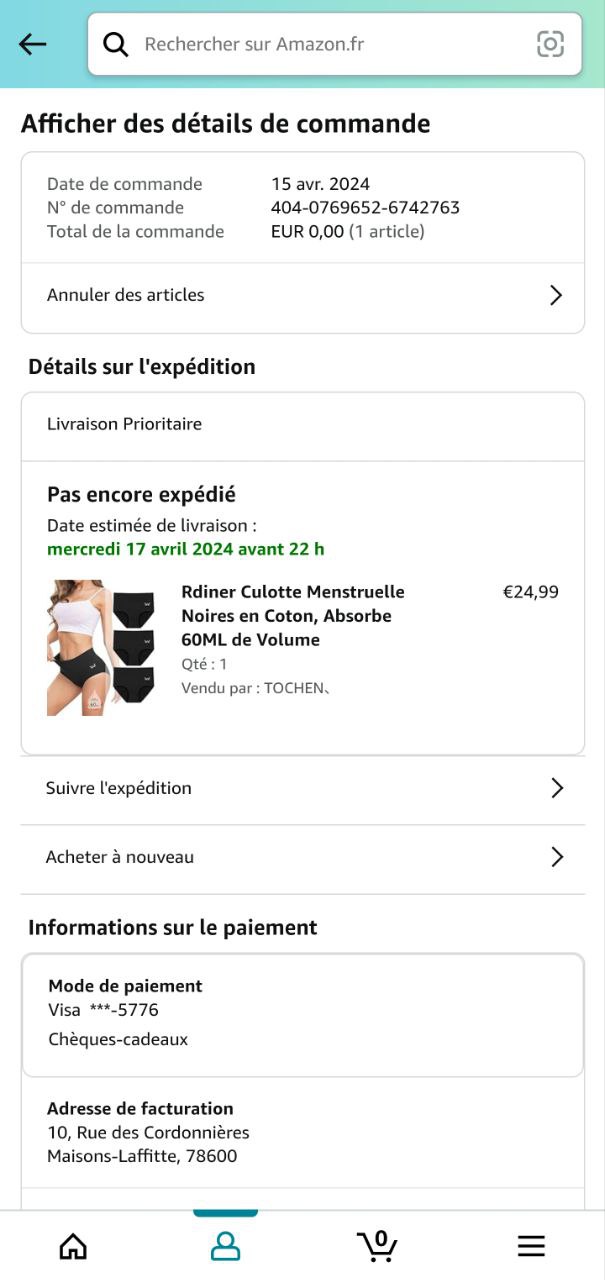Screen dimensions: 605x1280
Task: Open the camera scan search icon
Action: click(x=550, y=44)
